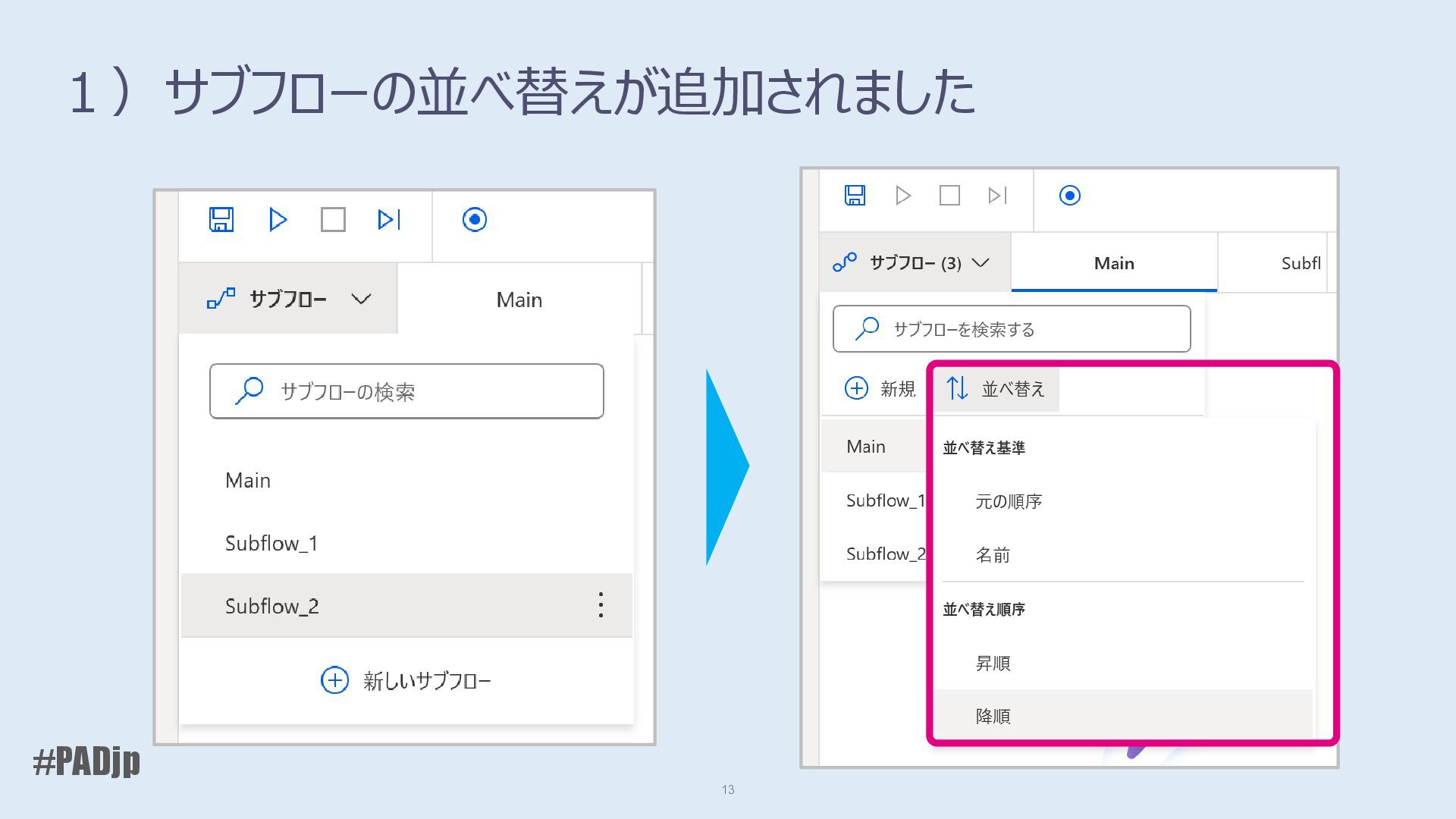The image size is (1456, 819).
Task: Click the grey run icon in right toolbar
Action: click(902, 196)
